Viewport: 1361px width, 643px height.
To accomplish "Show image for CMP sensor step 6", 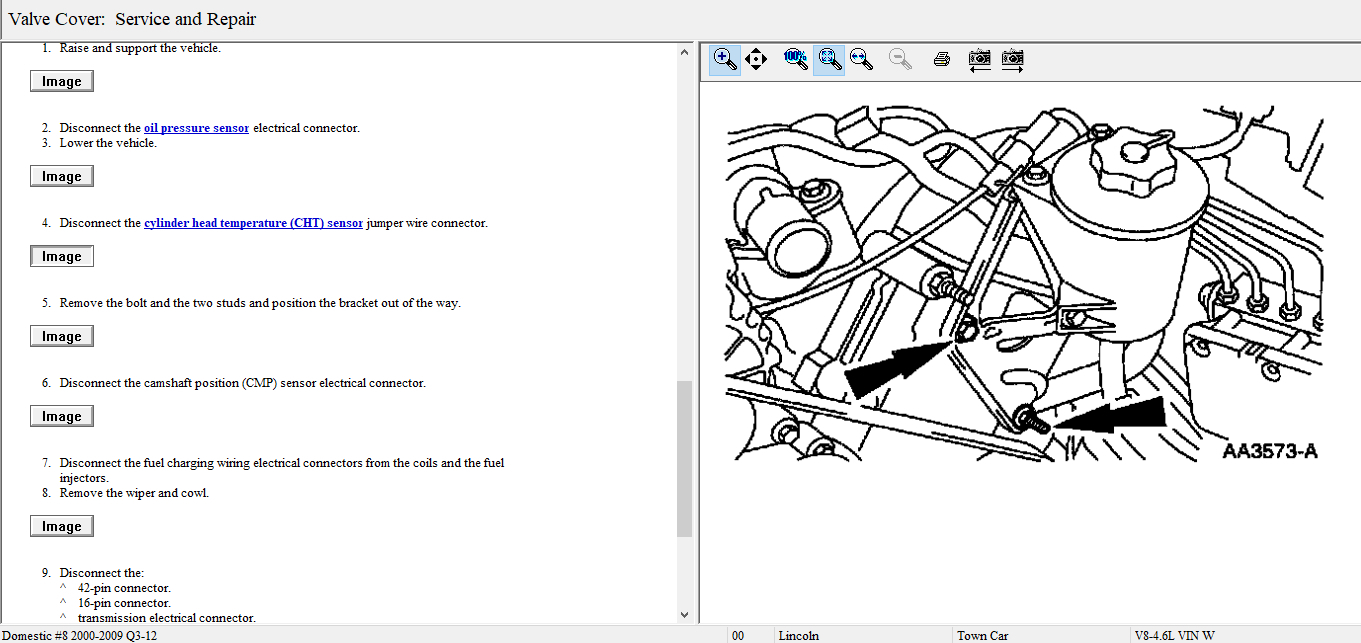I will coord(62,417).
